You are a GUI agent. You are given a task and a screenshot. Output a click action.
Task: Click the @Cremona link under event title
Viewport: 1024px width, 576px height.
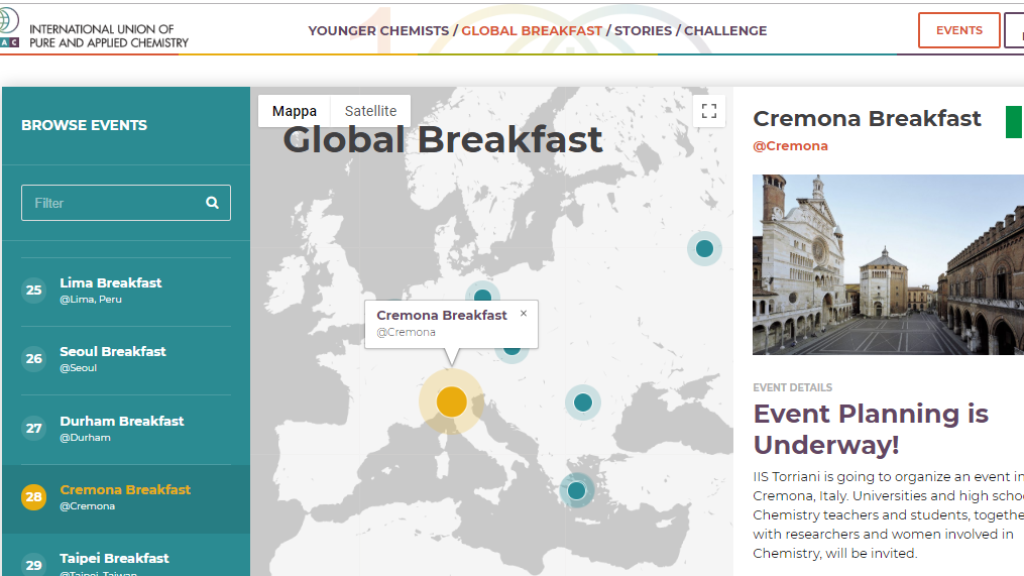790,146
